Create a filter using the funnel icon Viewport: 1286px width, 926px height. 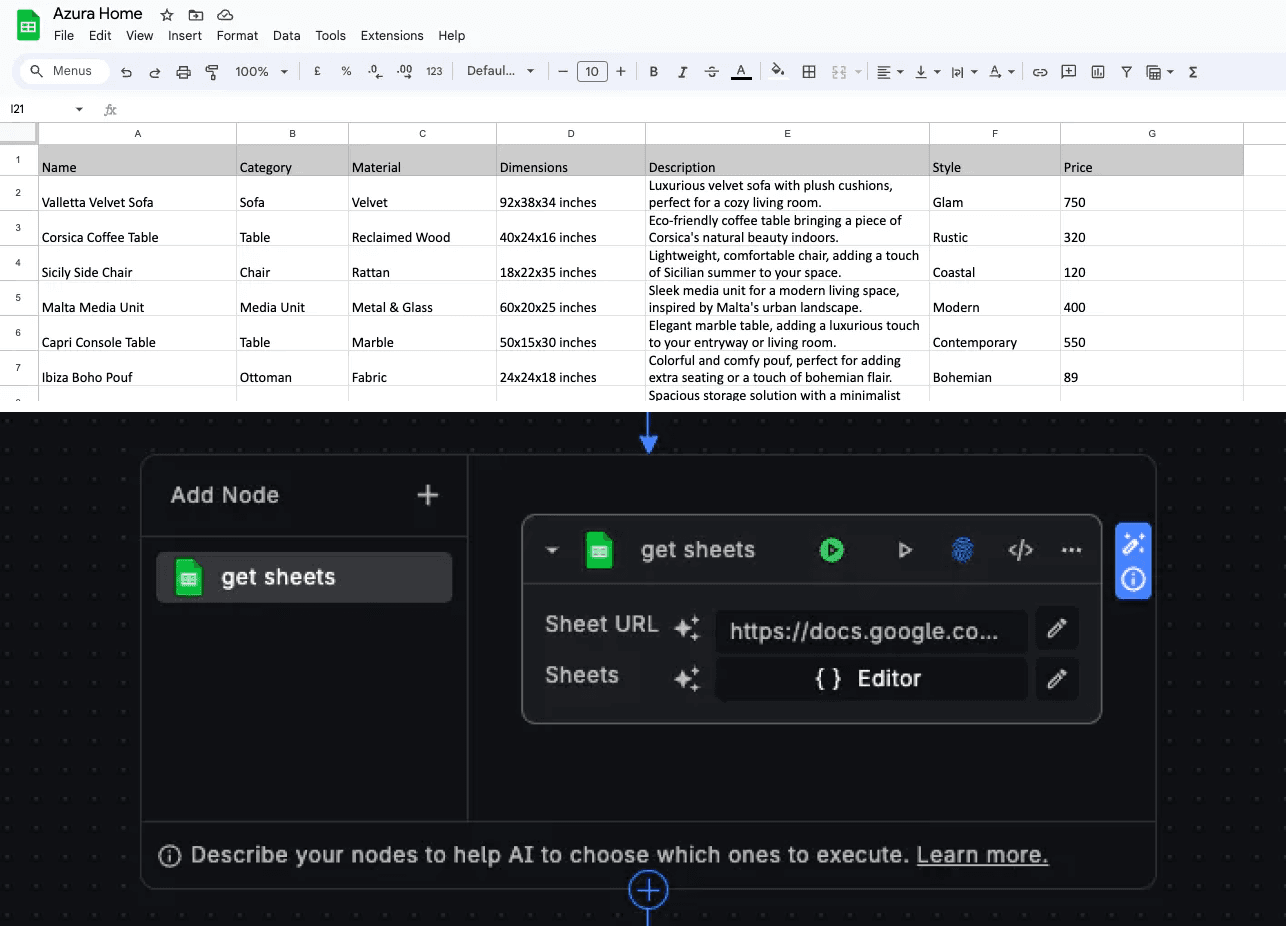1126,71
